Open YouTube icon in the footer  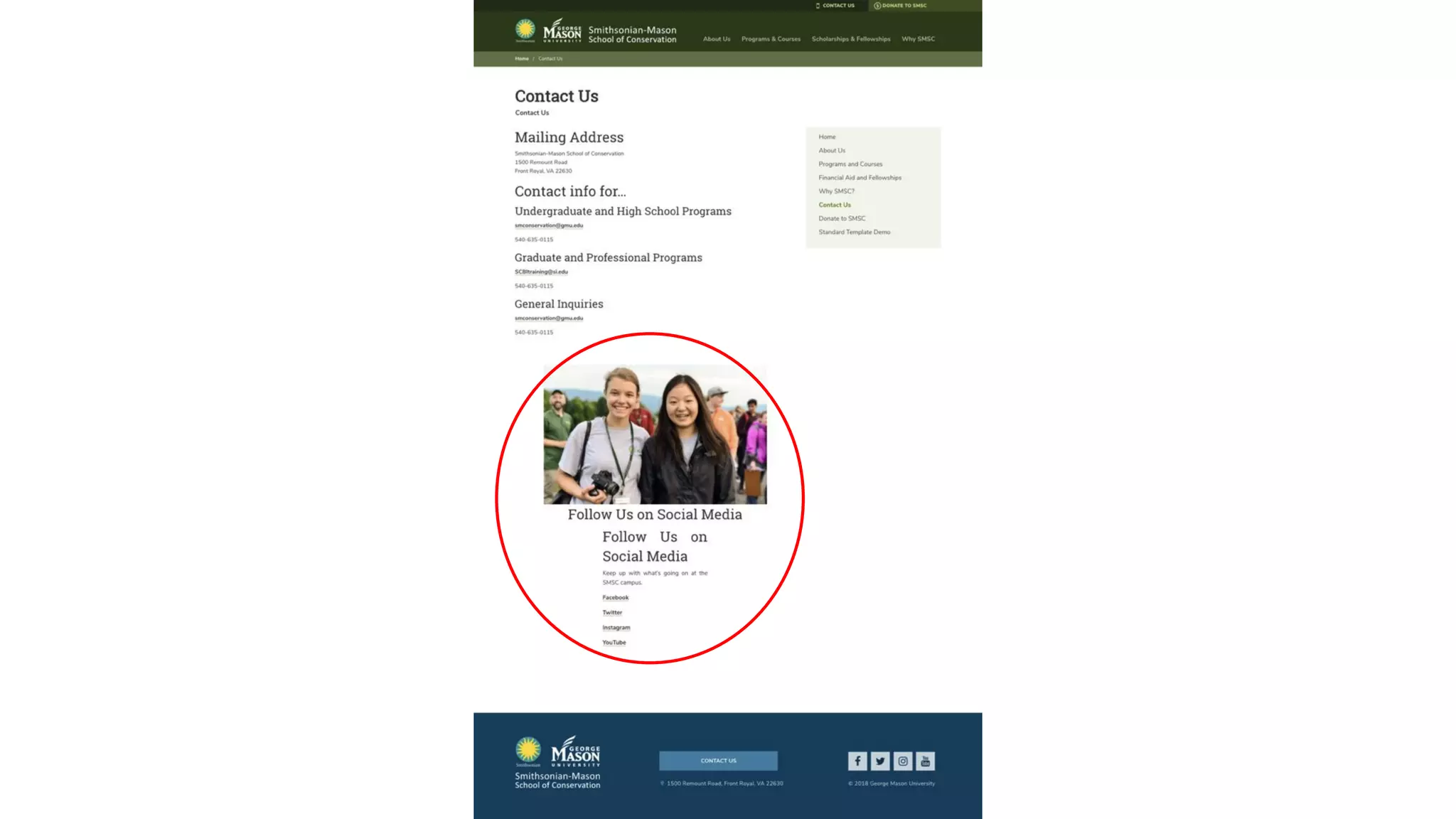coord(926,761)
